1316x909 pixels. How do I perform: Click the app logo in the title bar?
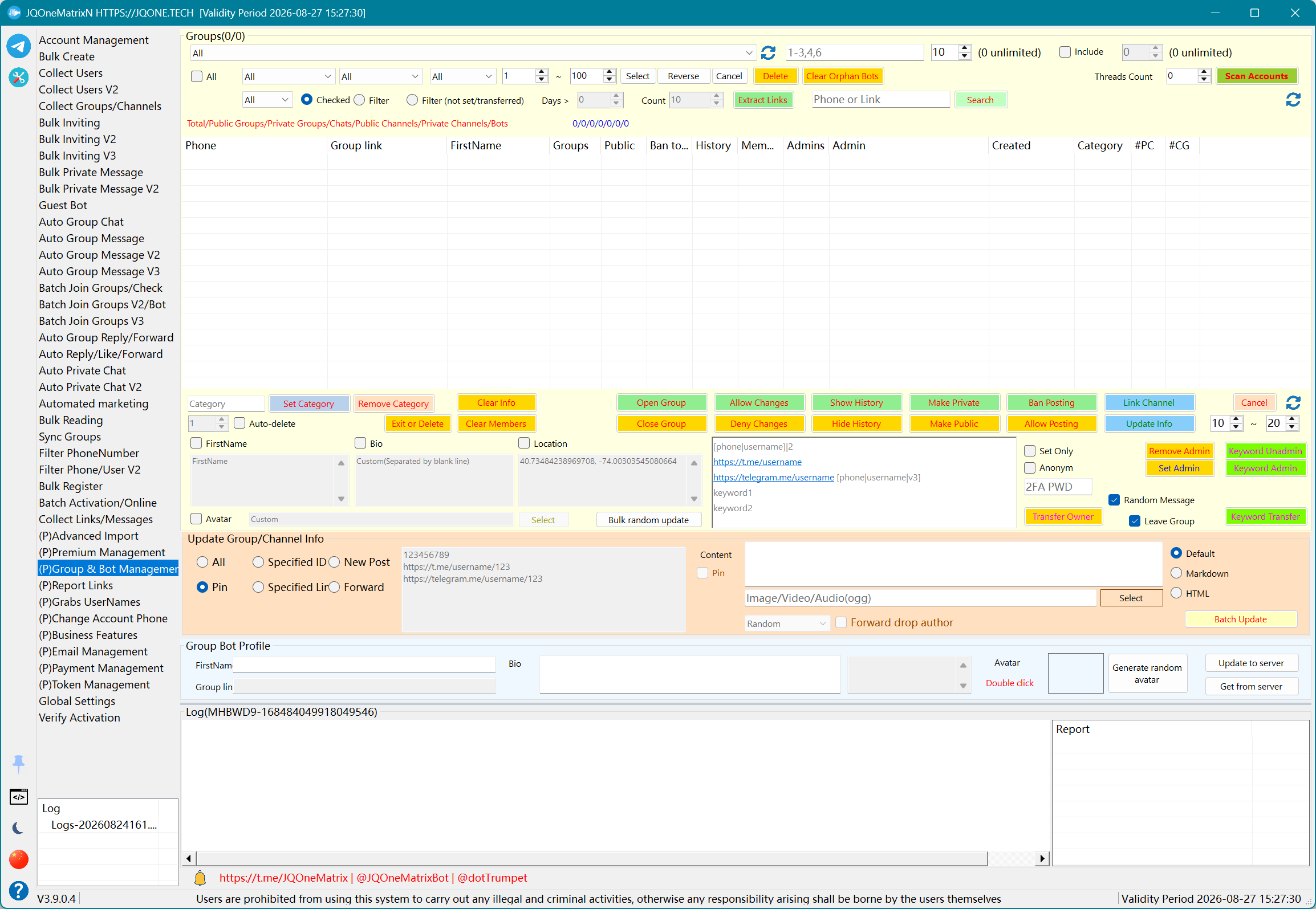click(x=14, y=13)
